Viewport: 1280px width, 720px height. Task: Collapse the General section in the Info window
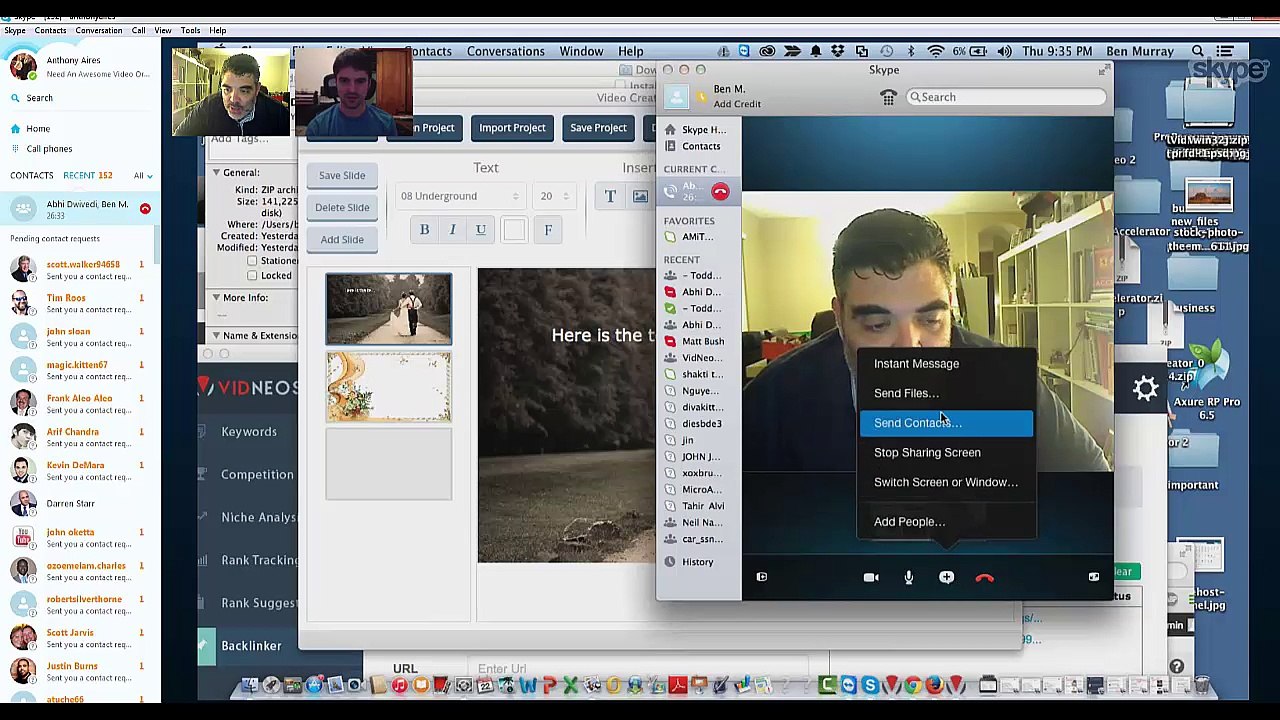[216, 173]
